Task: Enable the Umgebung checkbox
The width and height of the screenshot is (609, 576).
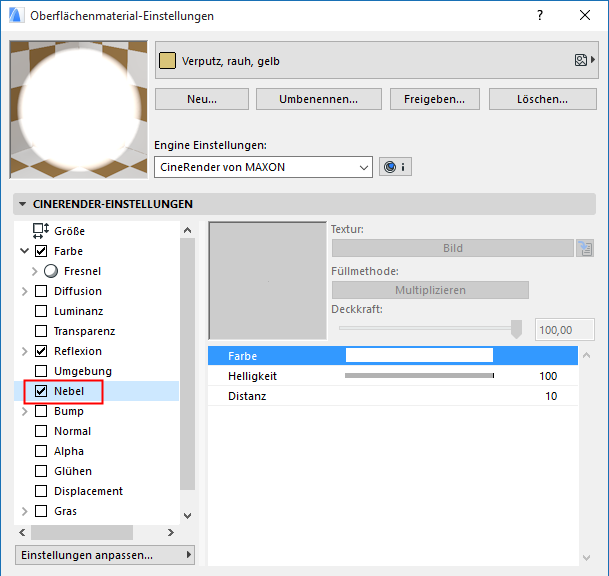Action: pos(41,371)
